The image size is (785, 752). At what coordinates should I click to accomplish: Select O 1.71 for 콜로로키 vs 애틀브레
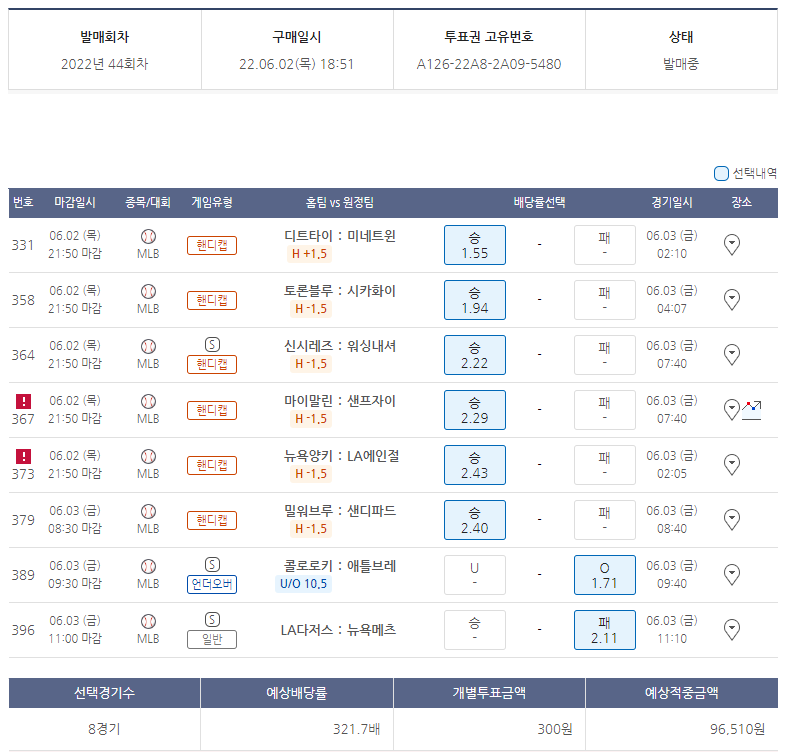pyautogui.click(x=605, y=575)
